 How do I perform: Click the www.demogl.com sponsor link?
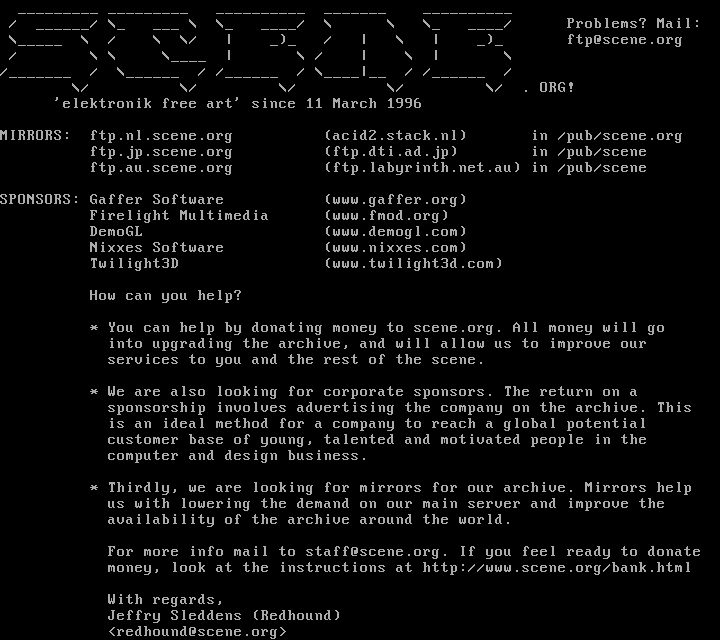tap(395, 232)
